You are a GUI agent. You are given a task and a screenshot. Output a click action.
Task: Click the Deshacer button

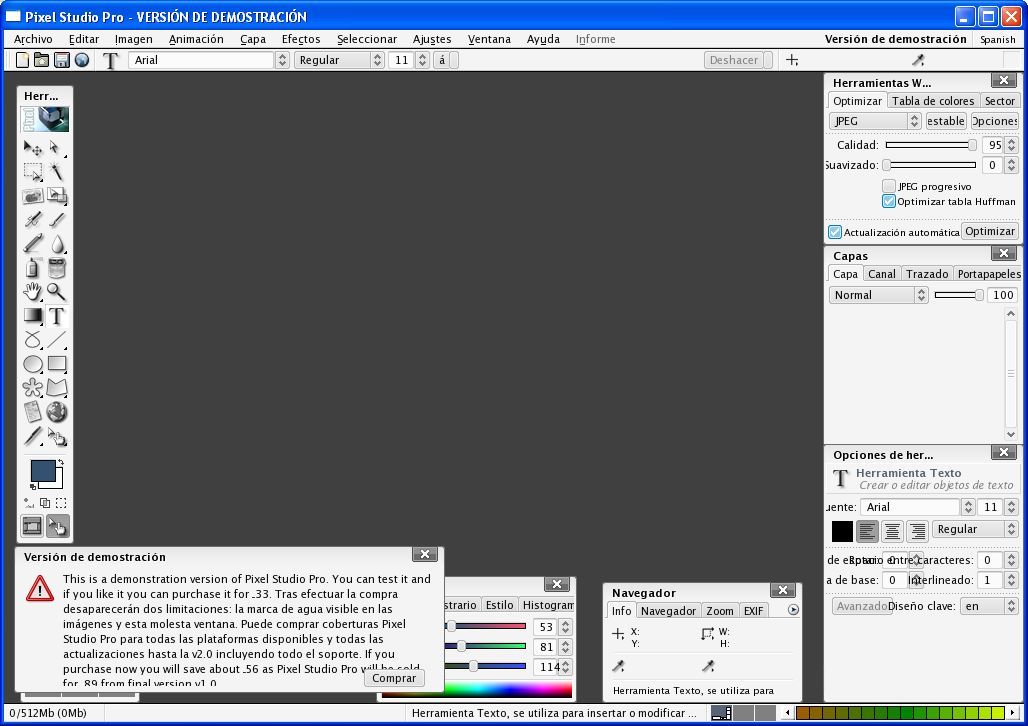pyautogui.click(x=734, y=60)
